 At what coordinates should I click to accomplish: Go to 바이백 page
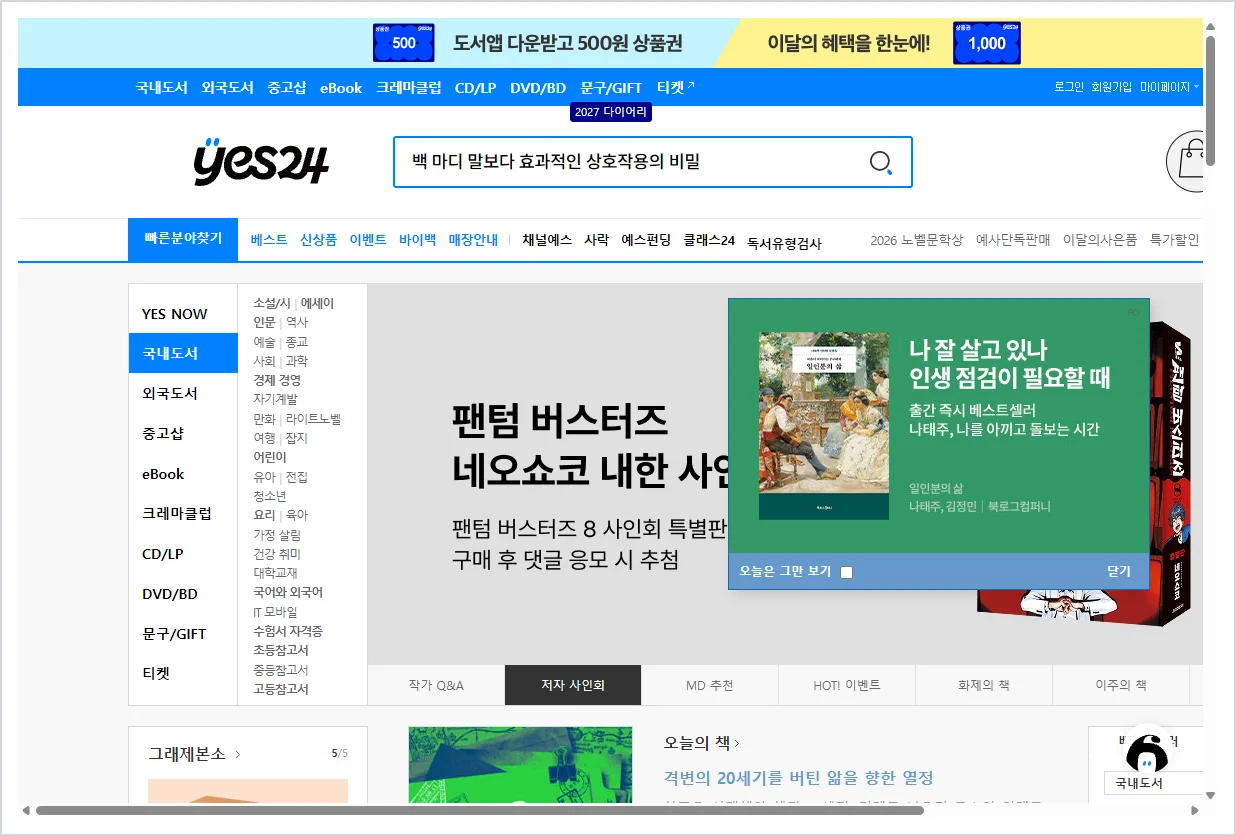418,240
